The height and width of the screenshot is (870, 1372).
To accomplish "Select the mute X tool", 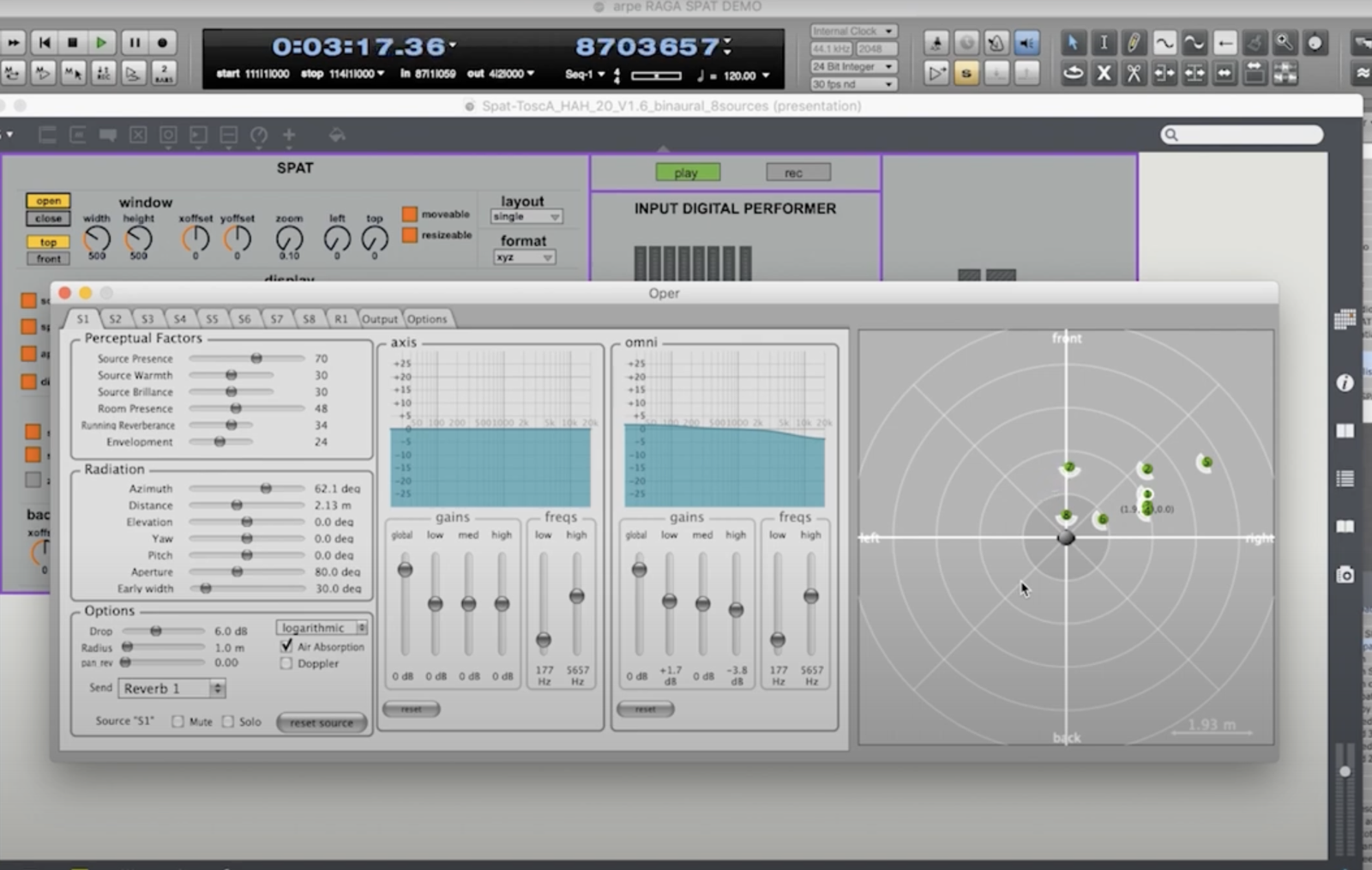I will pos(1104,73).
